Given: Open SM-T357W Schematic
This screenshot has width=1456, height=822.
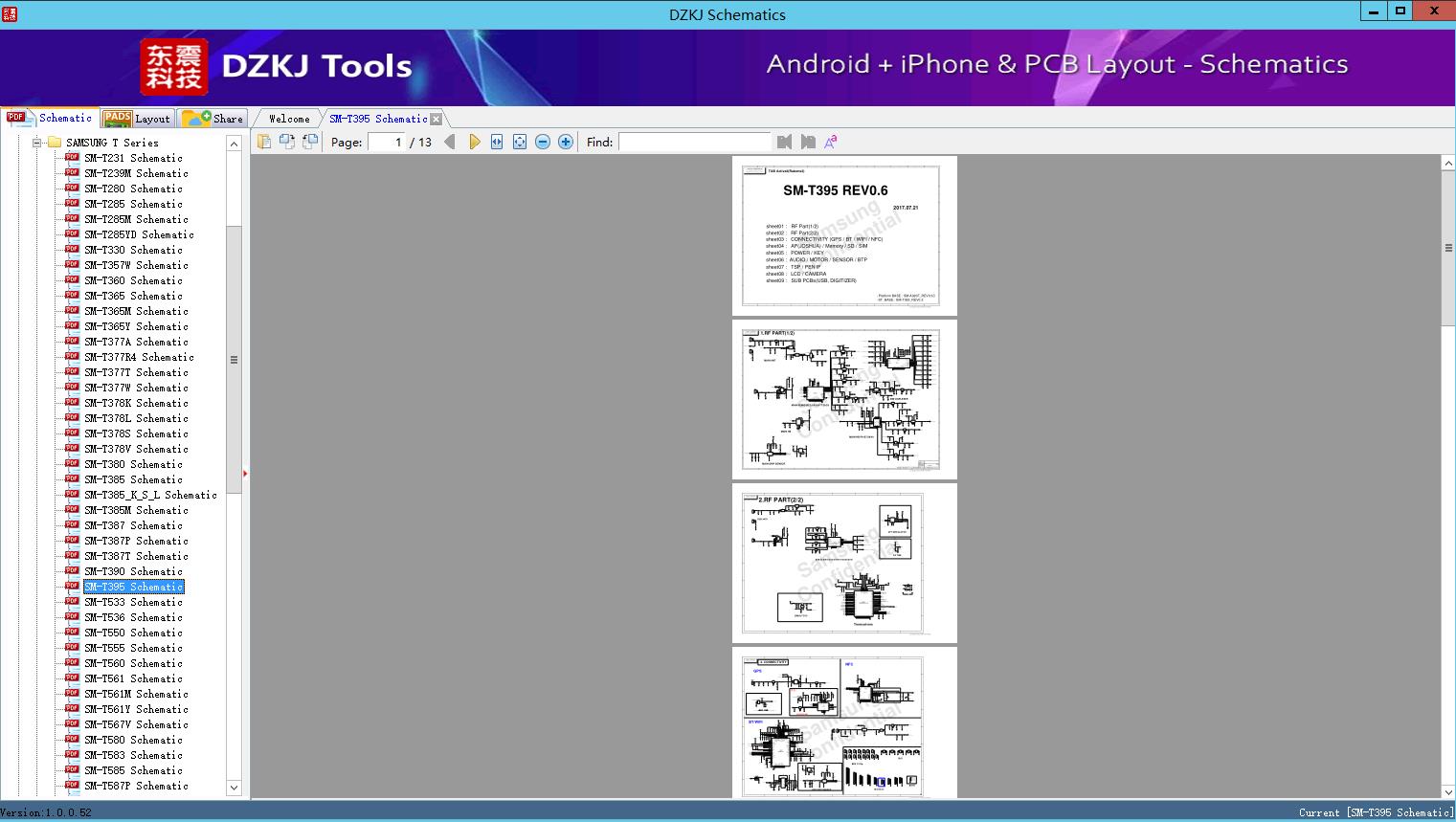Looking at the screenshot, I should tap(136, 265).
